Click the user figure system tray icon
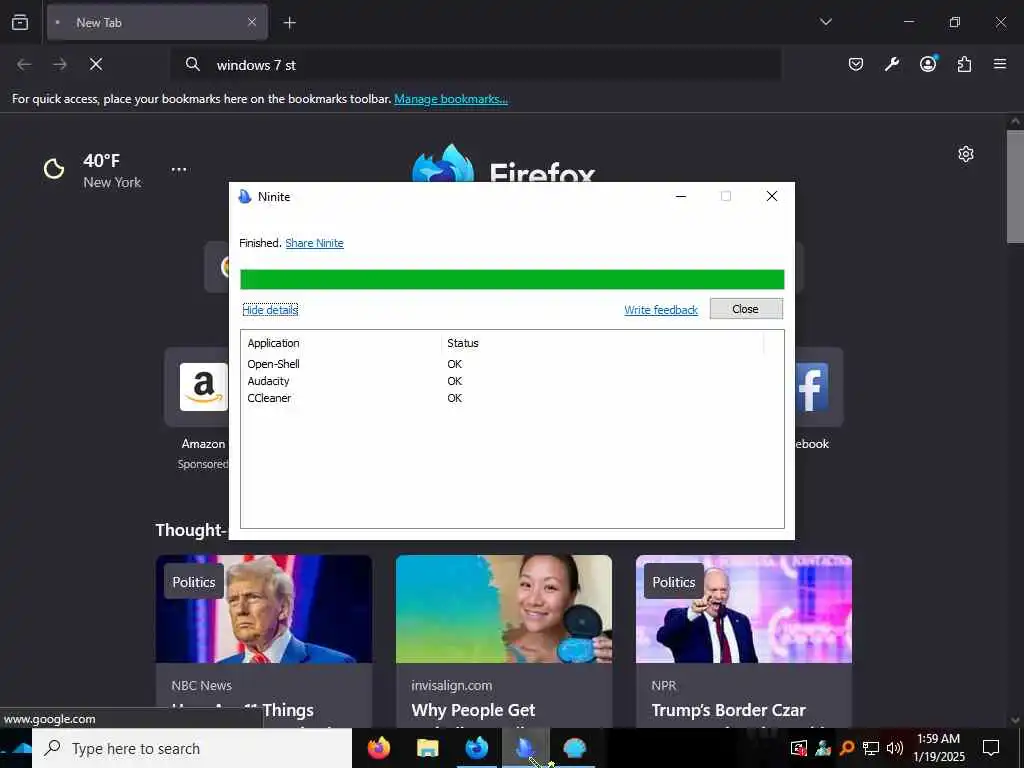 pyautogui.click(x=823, y=748)
